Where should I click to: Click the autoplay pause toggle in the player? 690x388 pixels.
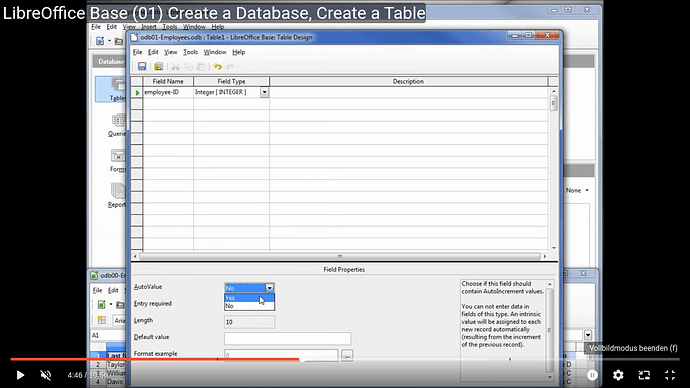(592, 375)
